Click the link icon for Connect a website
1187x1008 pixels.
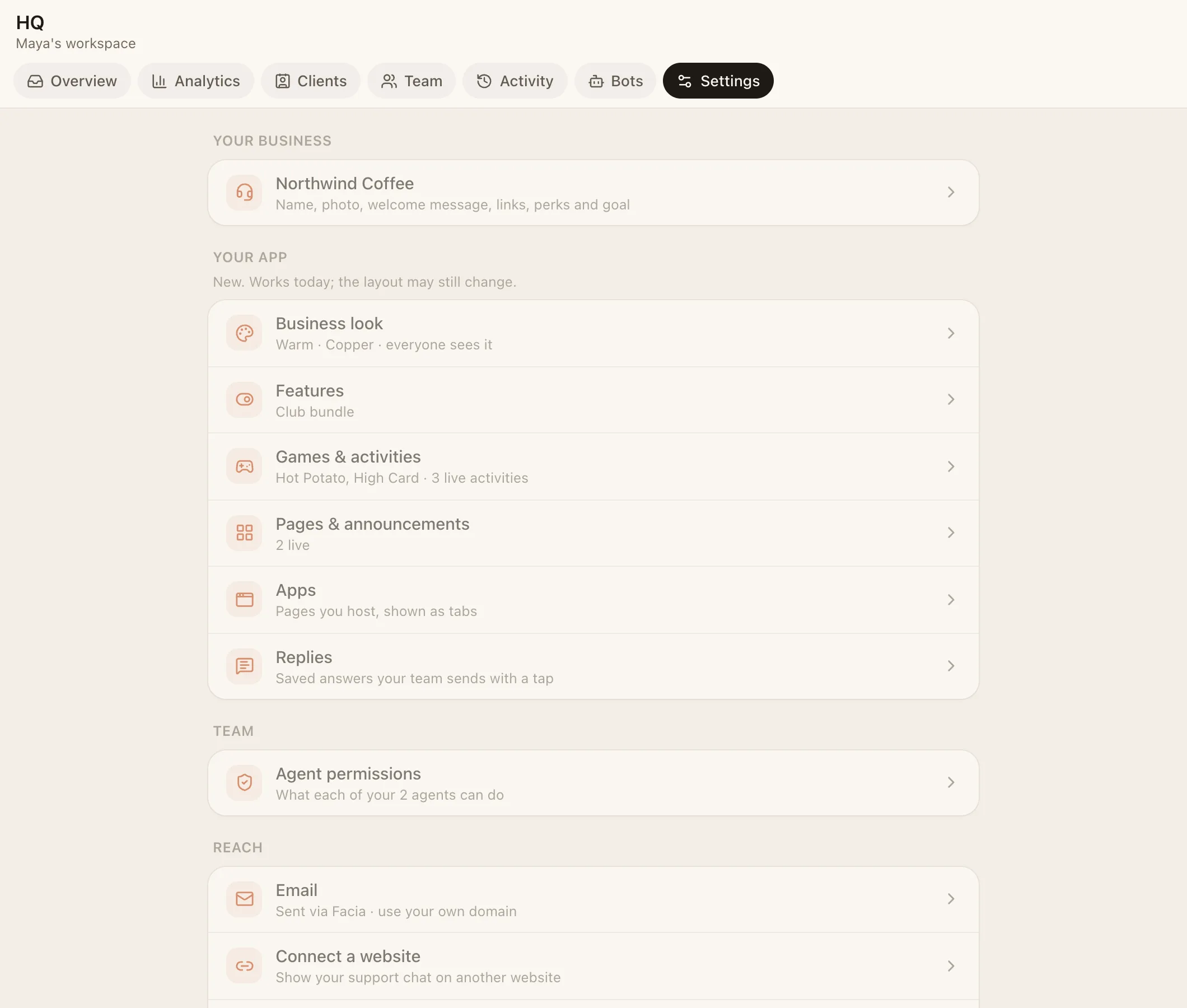pyautogui.click(x=245, y=965)
